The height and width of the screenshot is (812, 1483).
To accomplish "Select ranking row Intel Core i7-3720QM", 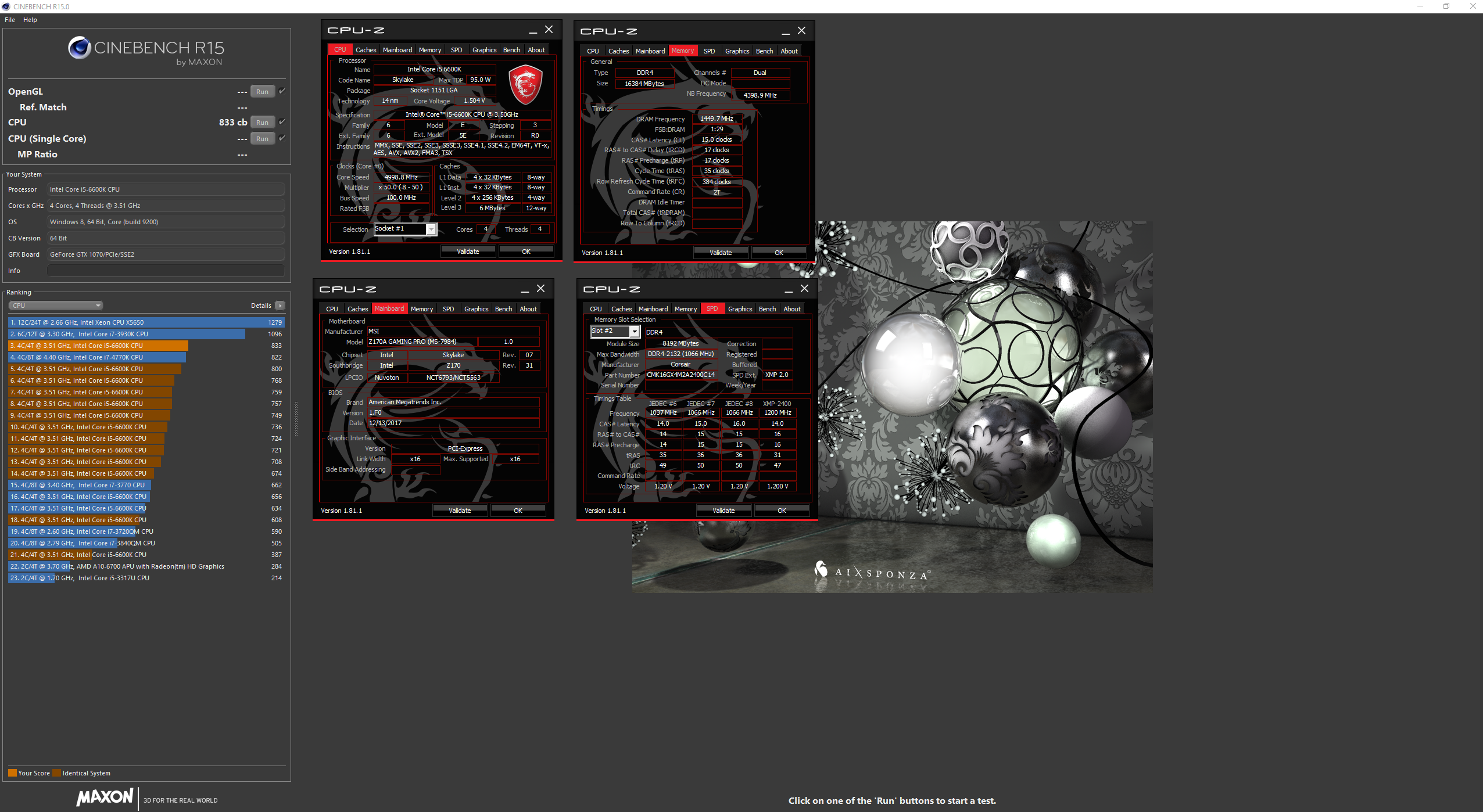I will point(146,531).
